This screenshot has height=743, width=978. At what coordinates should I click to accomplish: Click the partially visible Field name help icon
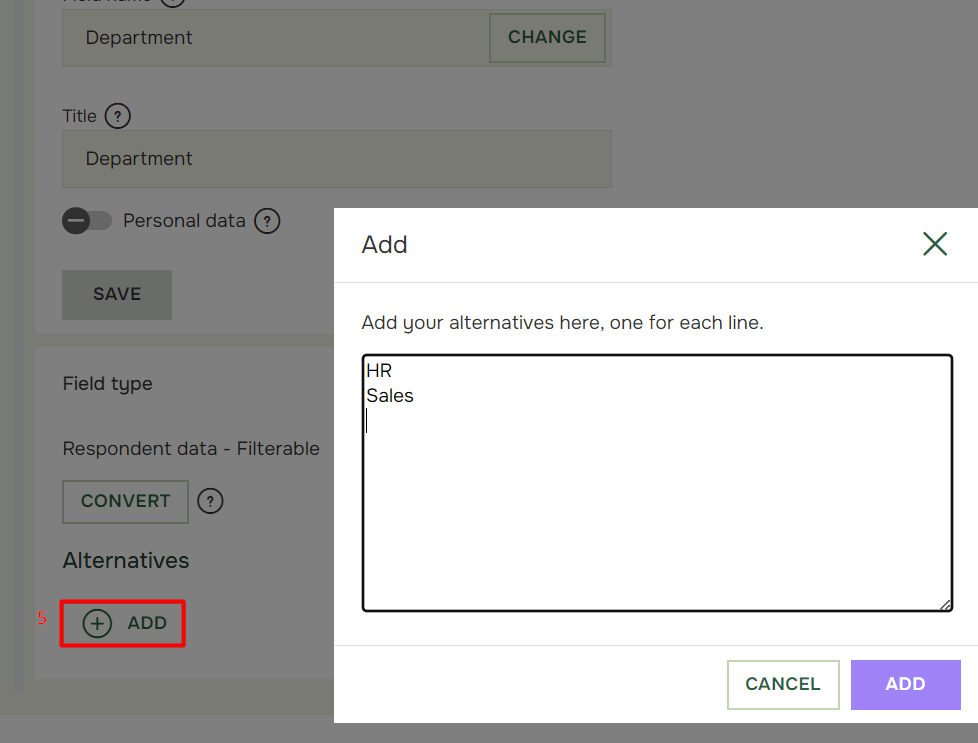(x=173, y=2)
